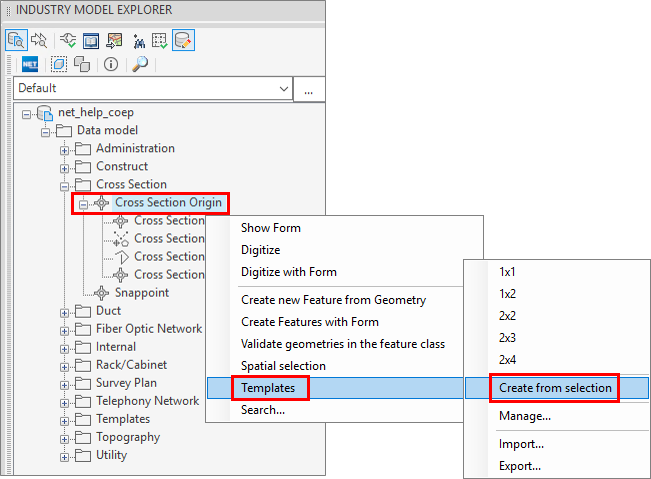The width and height of the screenshot is (651, 479).
Task: Click the open book form icon
Action: coord(91,41)
